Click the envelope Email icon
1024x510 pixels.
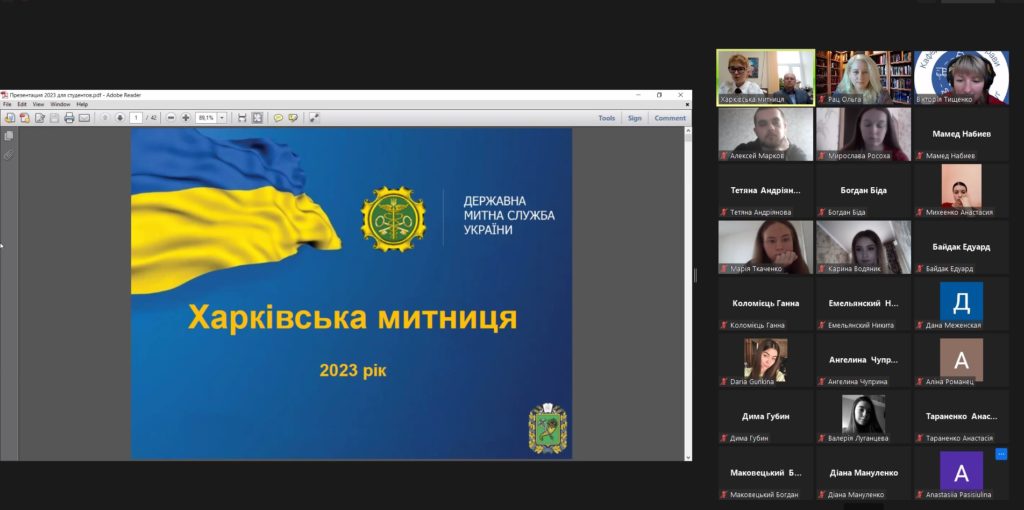pos(84,118)
